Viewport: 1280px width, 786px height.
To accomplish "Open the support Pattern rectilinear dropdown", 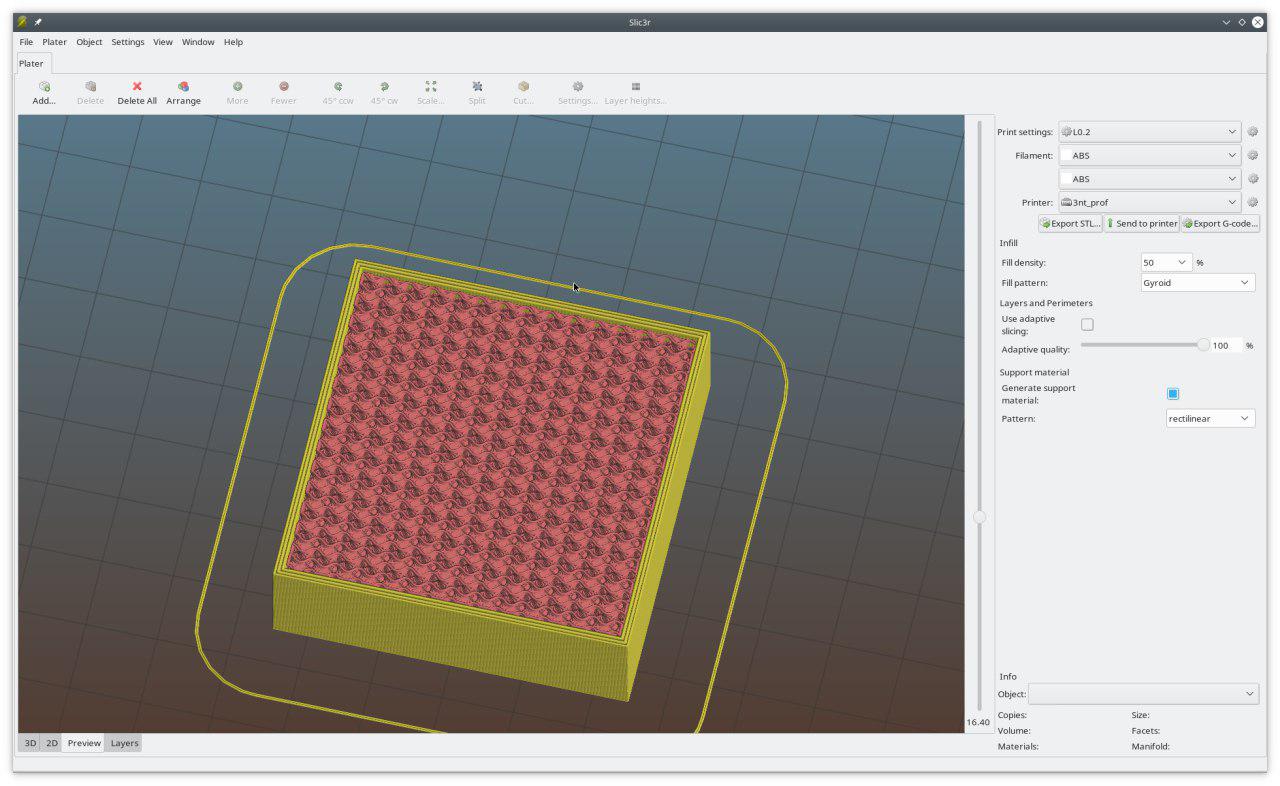I will pos(1210,419).
